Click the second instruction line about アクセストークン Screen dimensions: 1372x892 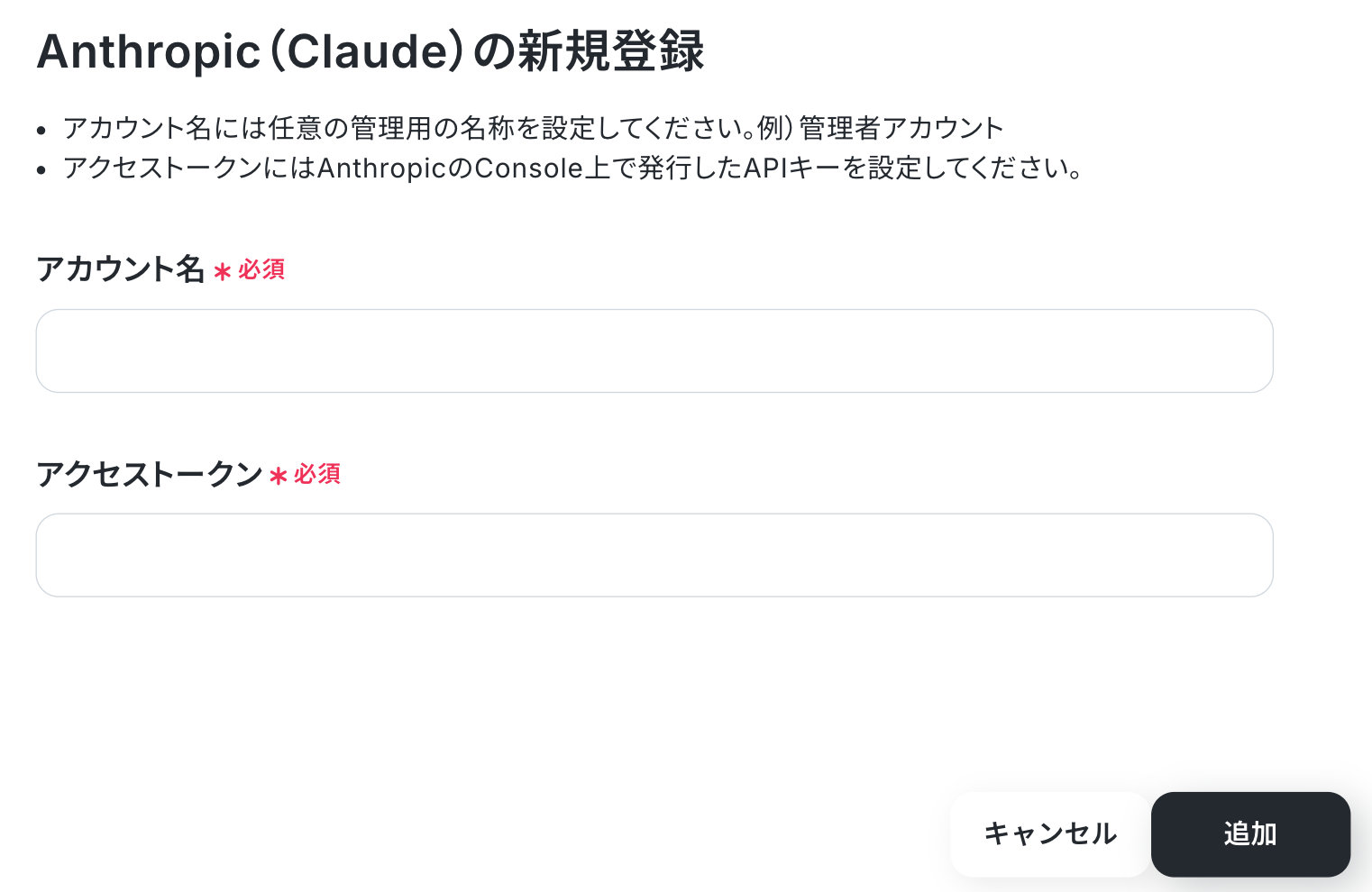[x=573, y=168]
